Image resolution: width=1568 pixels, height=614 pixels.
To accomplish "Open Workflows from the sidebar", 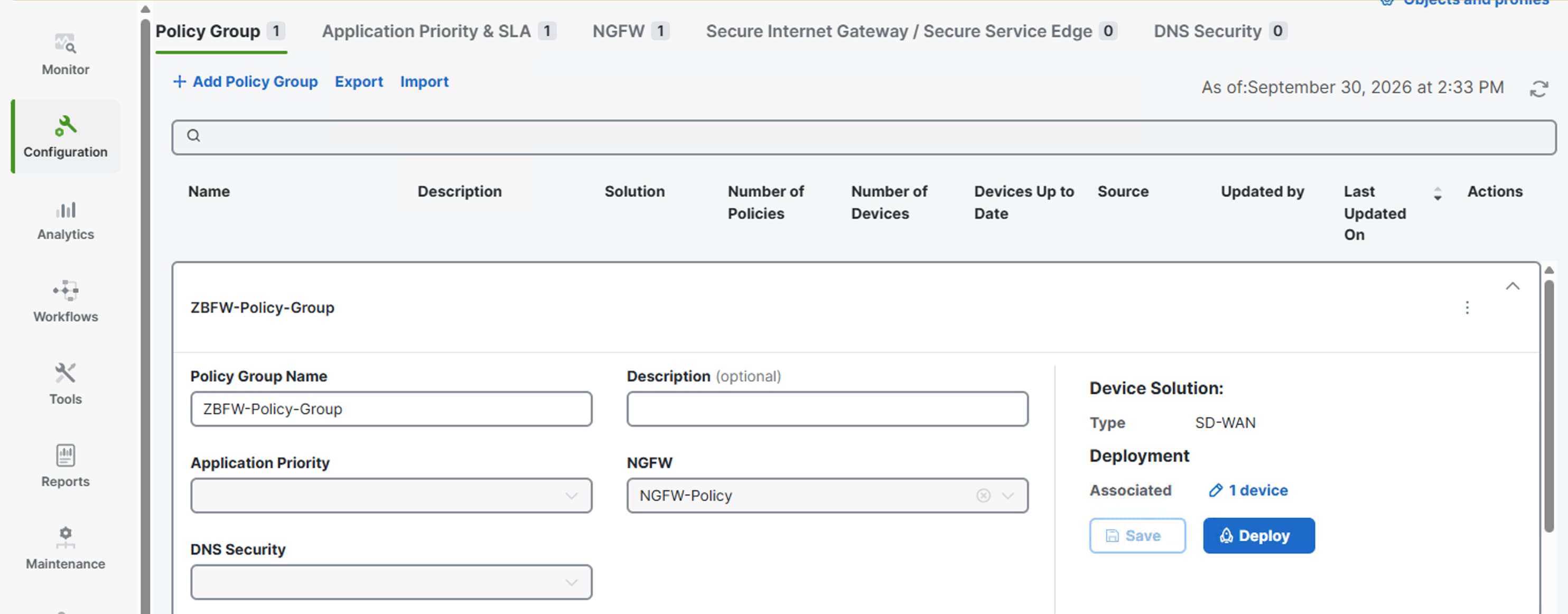I will click(65, 302).
